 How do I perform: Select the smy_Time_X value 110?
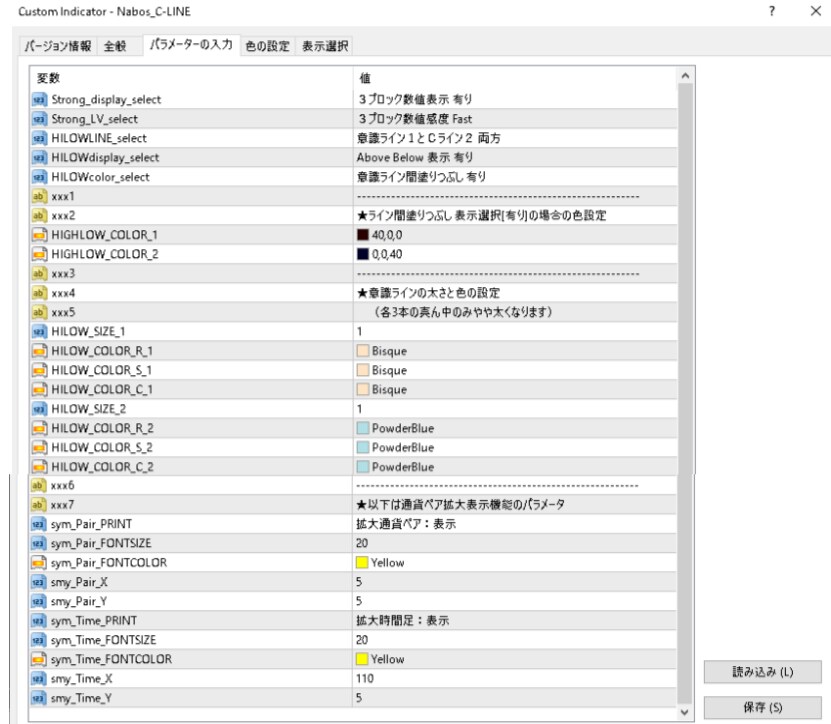[515, 678]
